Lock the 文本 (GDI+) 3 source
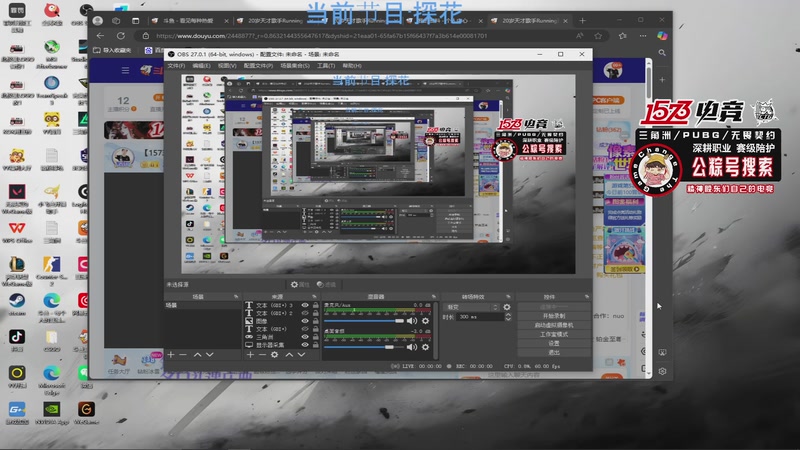 [x=316, y=305]
